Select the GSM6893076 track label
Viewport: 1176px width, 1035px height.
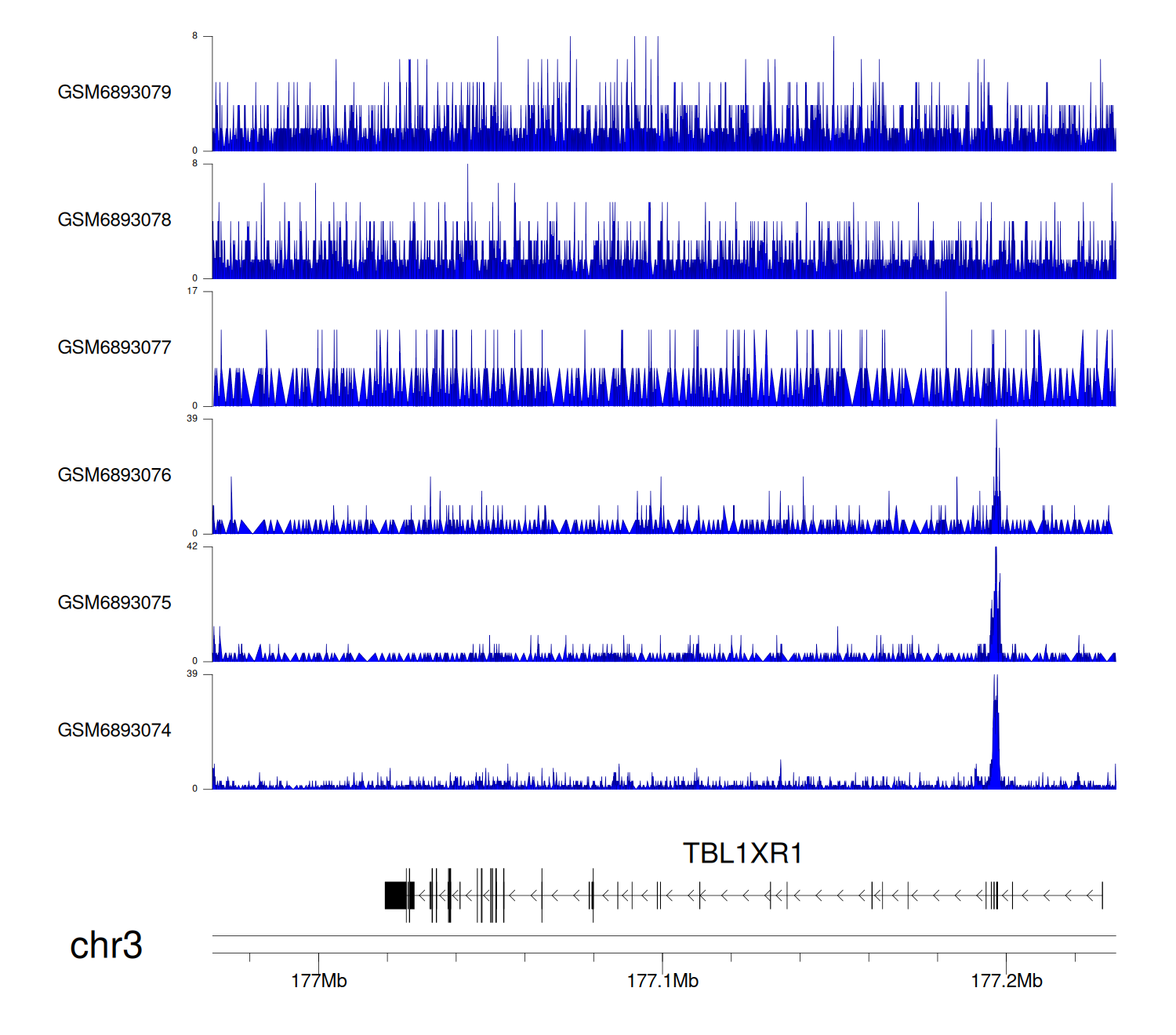pyautogui.click(x=114, y=475)
